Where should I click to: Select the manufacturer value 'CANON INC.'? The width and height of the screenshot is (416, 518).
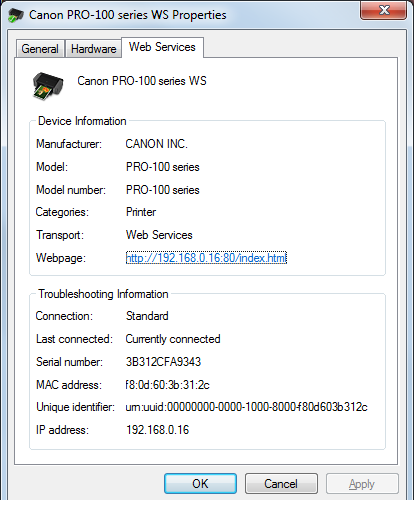[157, 144]
